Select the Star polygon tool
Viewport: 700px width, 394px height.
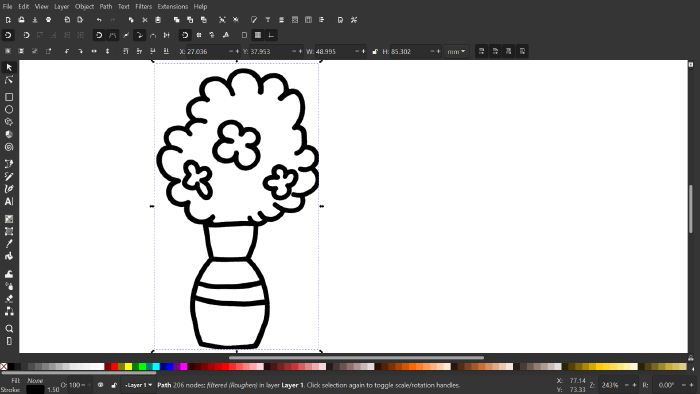tap(9, 122)
